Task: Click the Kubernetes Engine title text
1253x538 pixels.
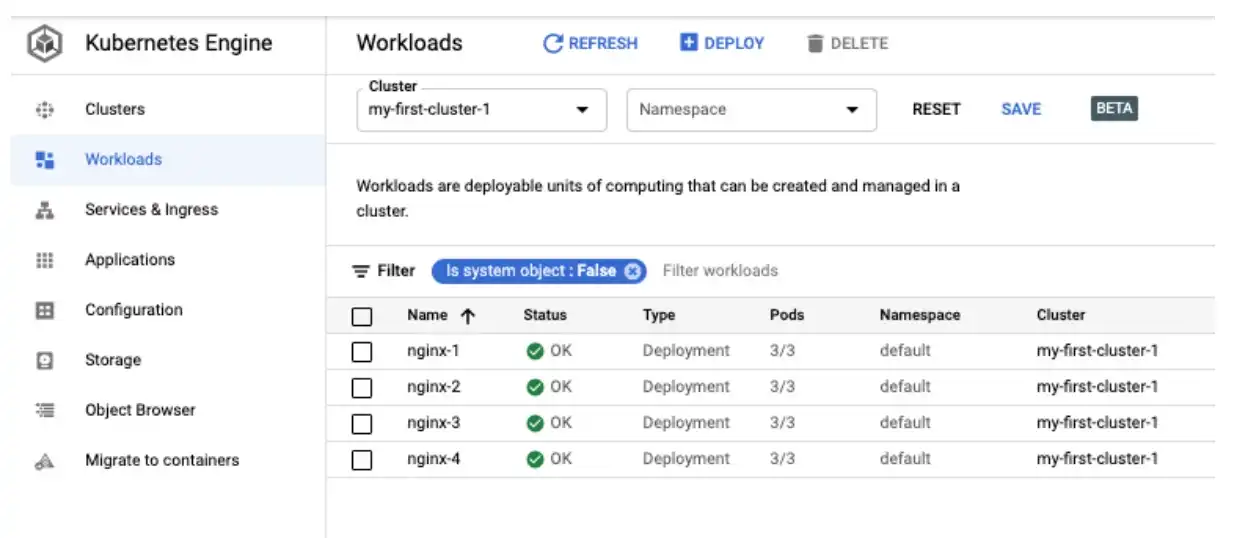Action: pyautogui.click(x=179, y=43)
